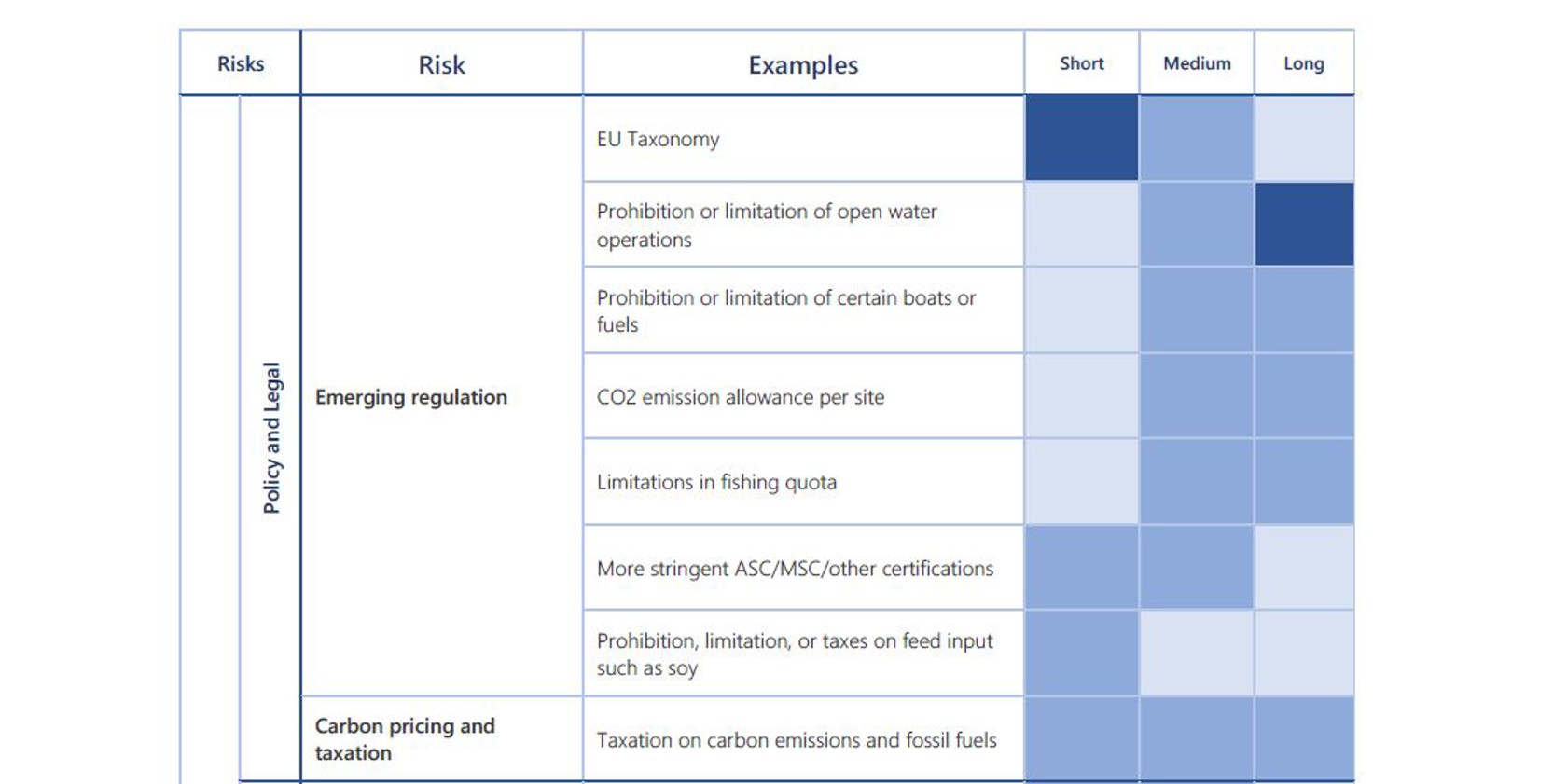Select the "Carbon pricing and taxation" risk cell
Viewport: 1567px width, 784px height.
[x=405, y=739]
